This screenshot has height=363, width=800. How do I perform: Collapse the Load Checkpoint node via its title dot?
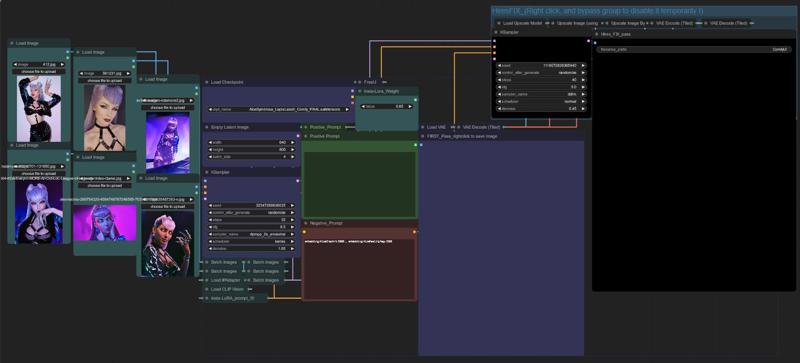tap(207, 82)
